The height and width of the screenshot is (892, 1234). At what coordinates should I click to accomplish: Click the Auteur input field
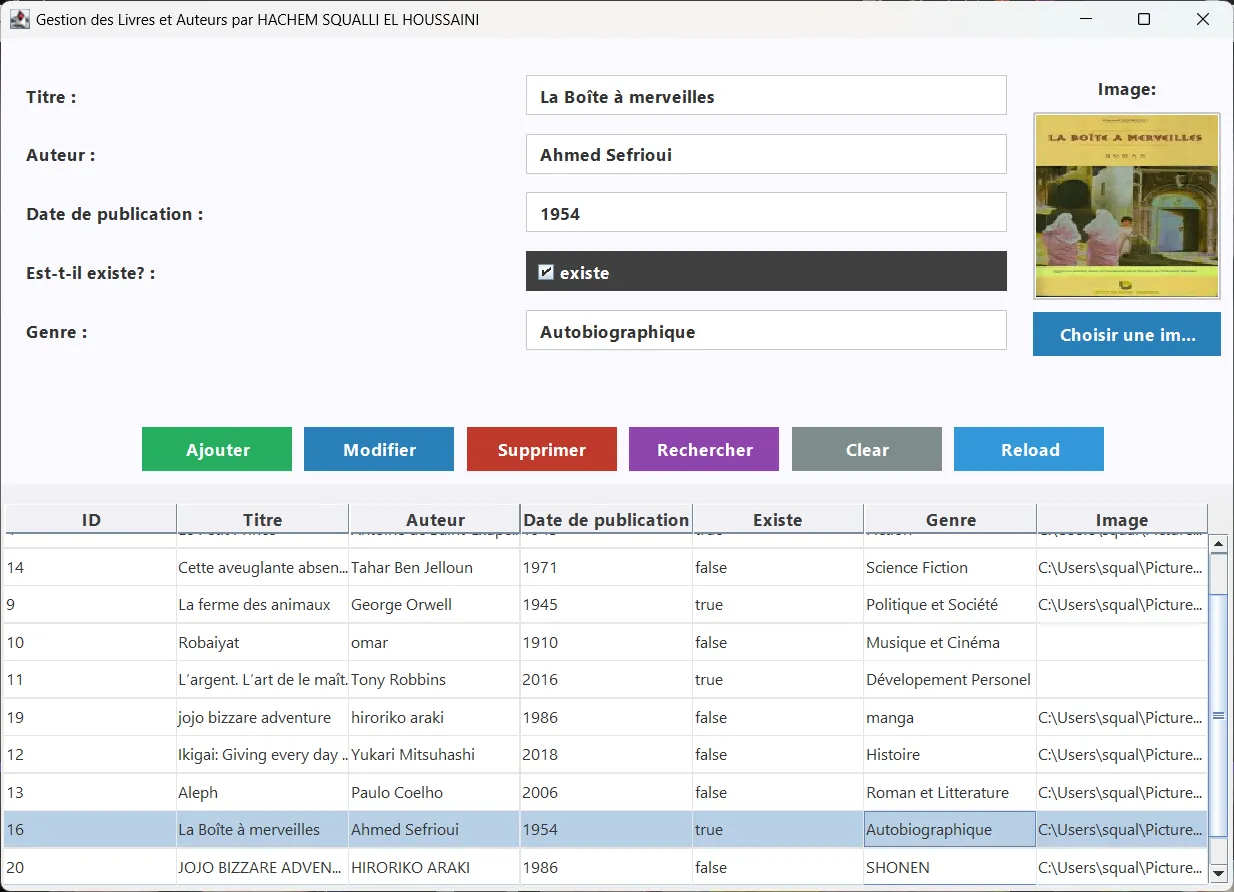pyautogui.click(x=766, y=154)
